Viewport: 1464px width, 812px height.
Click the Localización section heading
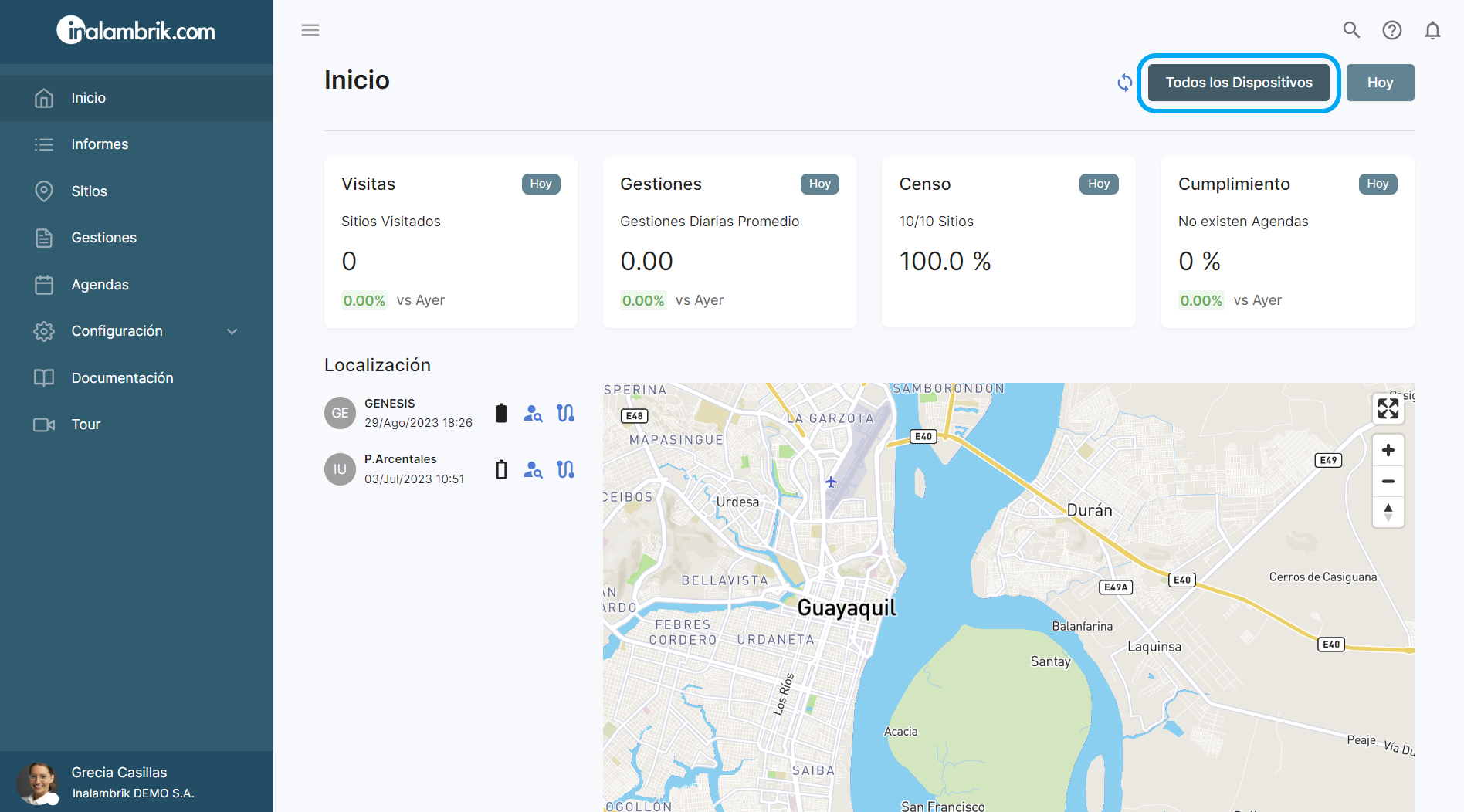click(x=378, y=365)
